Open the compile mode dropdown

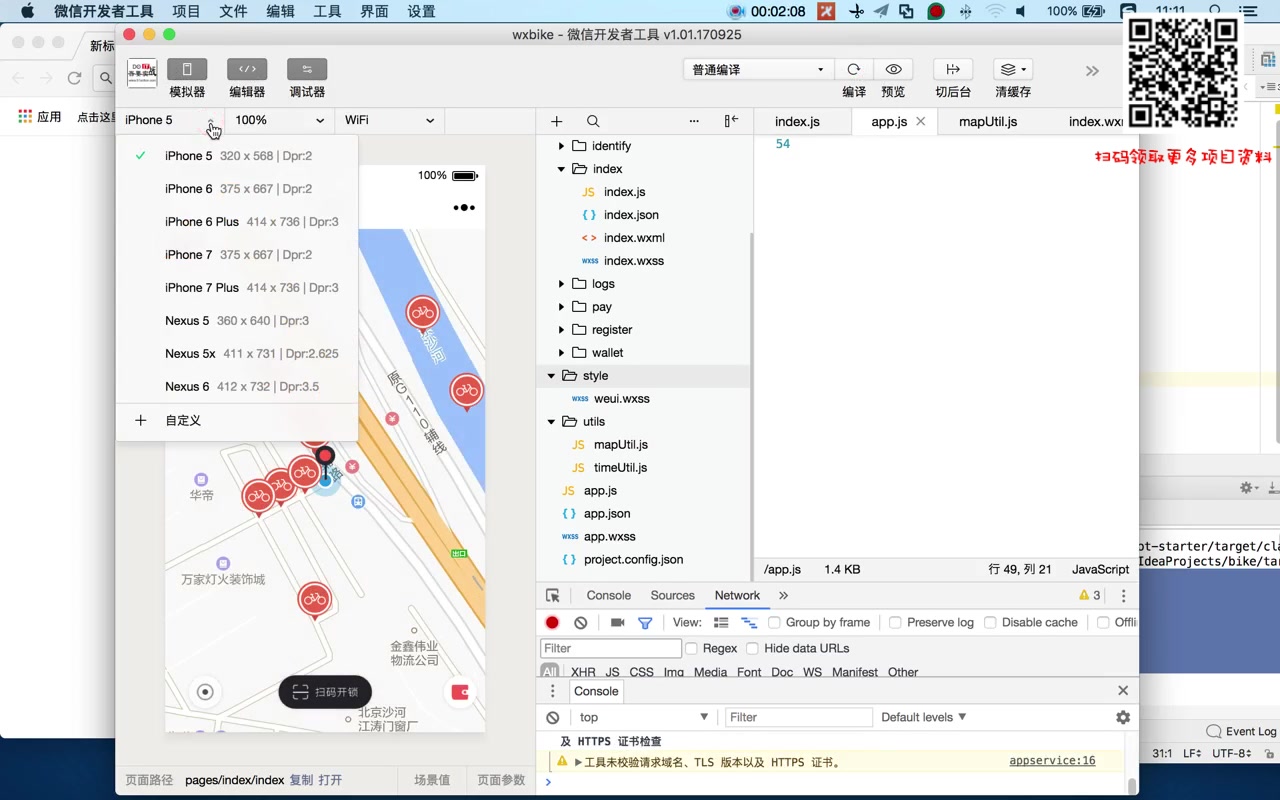[x=758, y=69]
